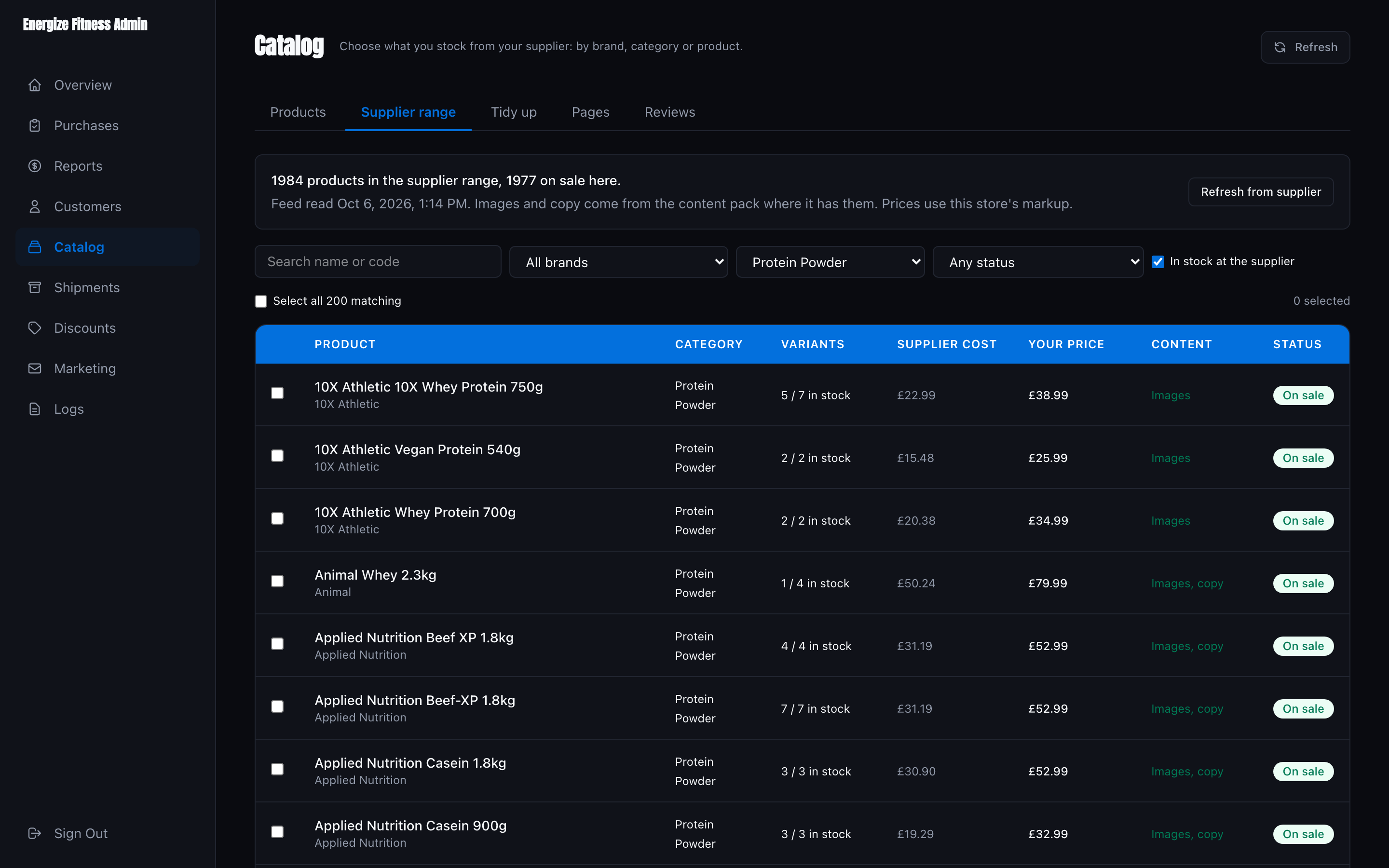This screenshot has width=1389, height=868.
Task: Switch to the Tidy up tab
Action: tap(514, 112)
